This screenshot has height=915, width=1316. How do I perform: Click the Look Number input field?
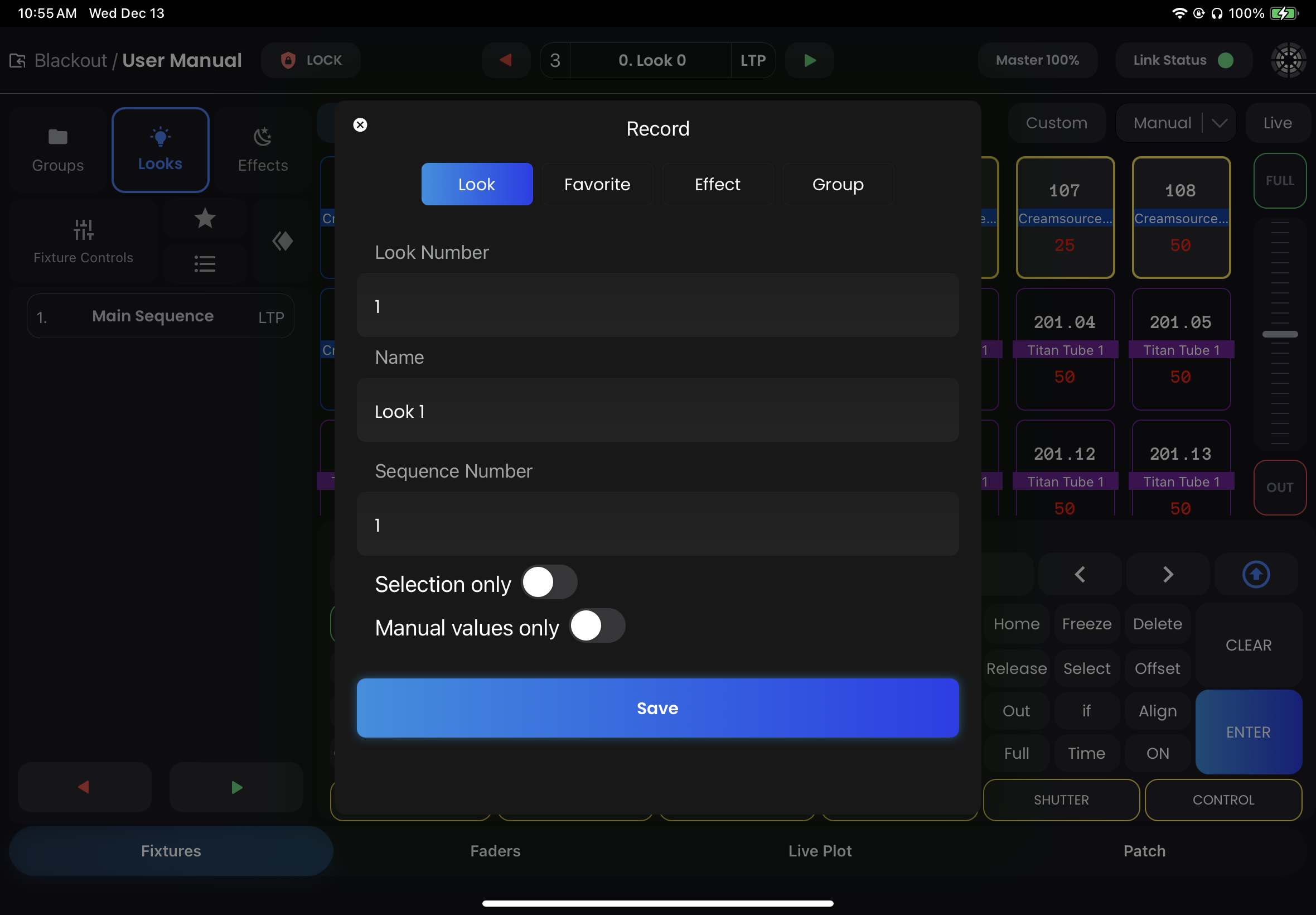658,305
